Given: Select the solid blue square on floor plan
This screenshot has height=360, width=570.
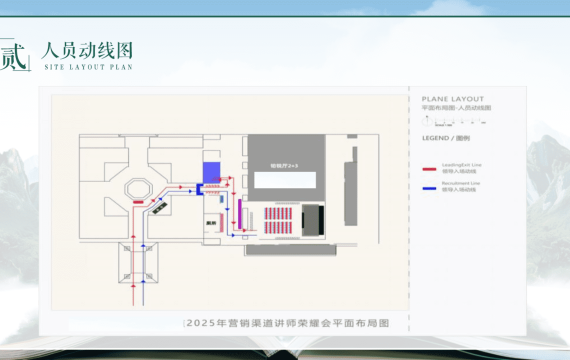Looking at the screenshot, I should (x=211, y=173).
